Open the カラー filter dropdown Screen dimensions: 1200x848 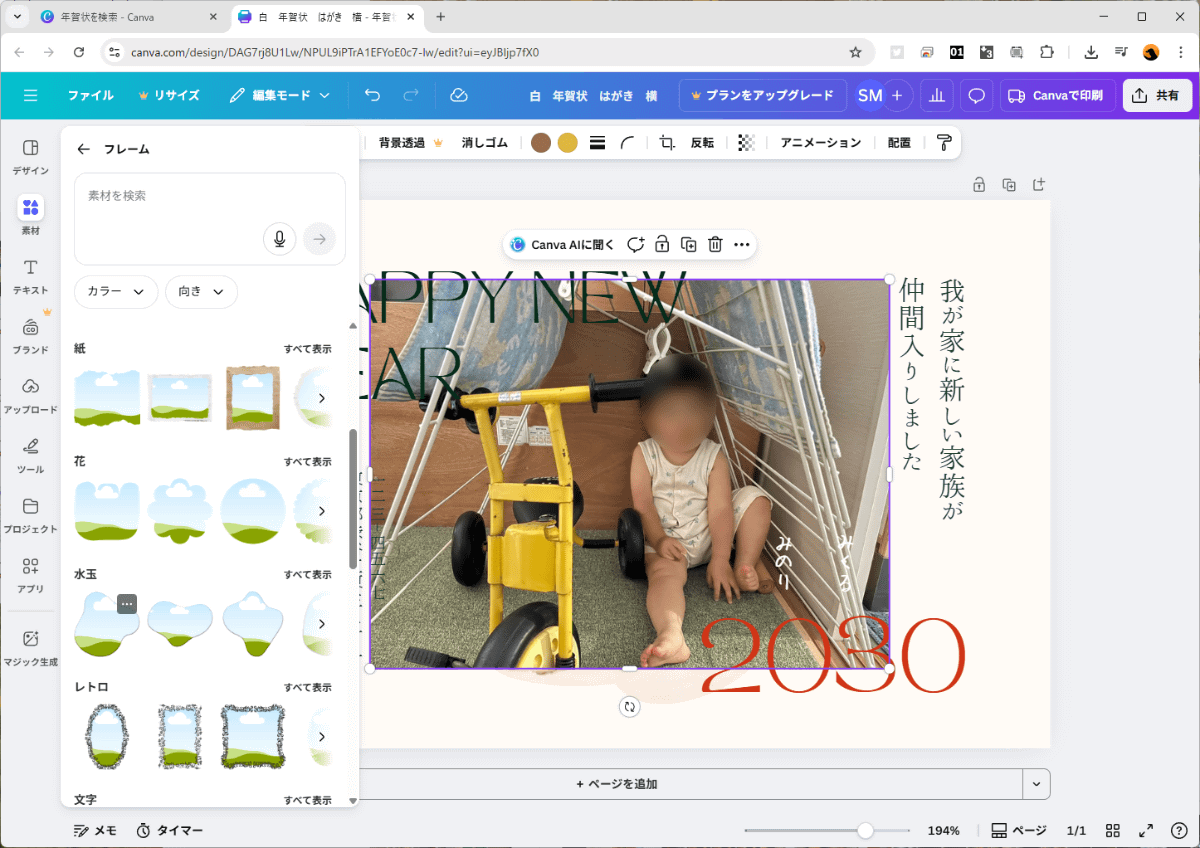116,291
